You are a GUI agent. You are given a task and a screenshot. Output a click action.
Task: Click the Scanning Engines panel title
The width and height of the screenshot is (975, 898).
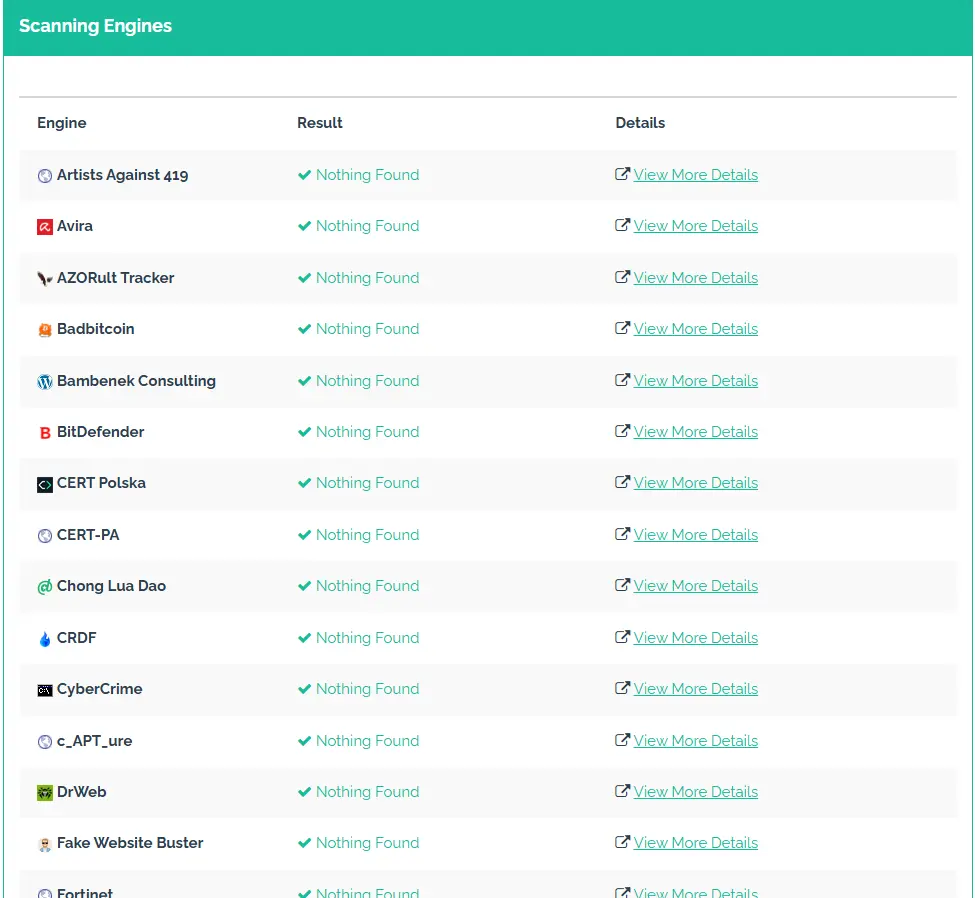tap(95, 26)
